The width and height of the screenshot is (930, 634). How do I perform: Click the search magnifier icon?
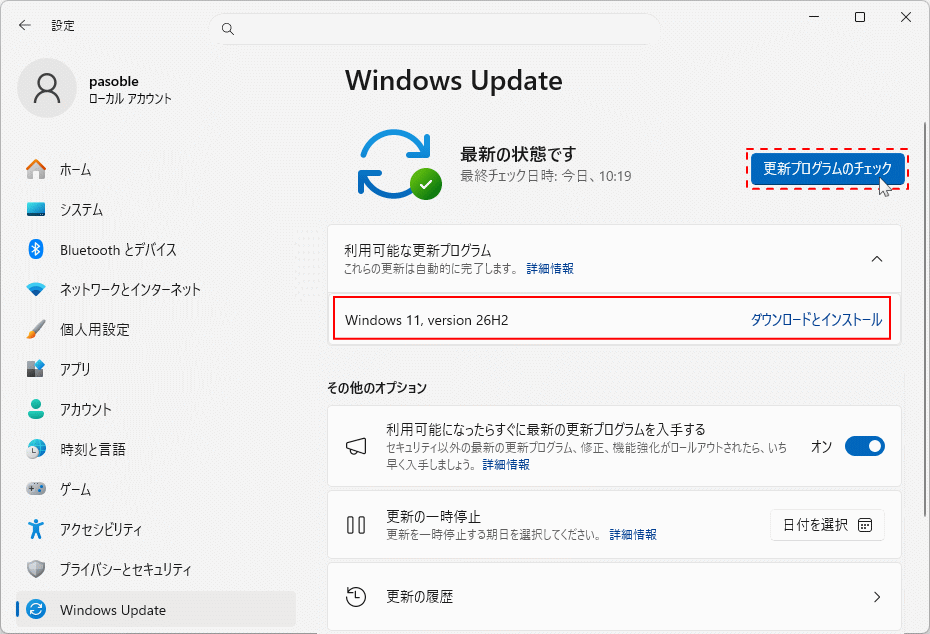[x=228, y=28]
